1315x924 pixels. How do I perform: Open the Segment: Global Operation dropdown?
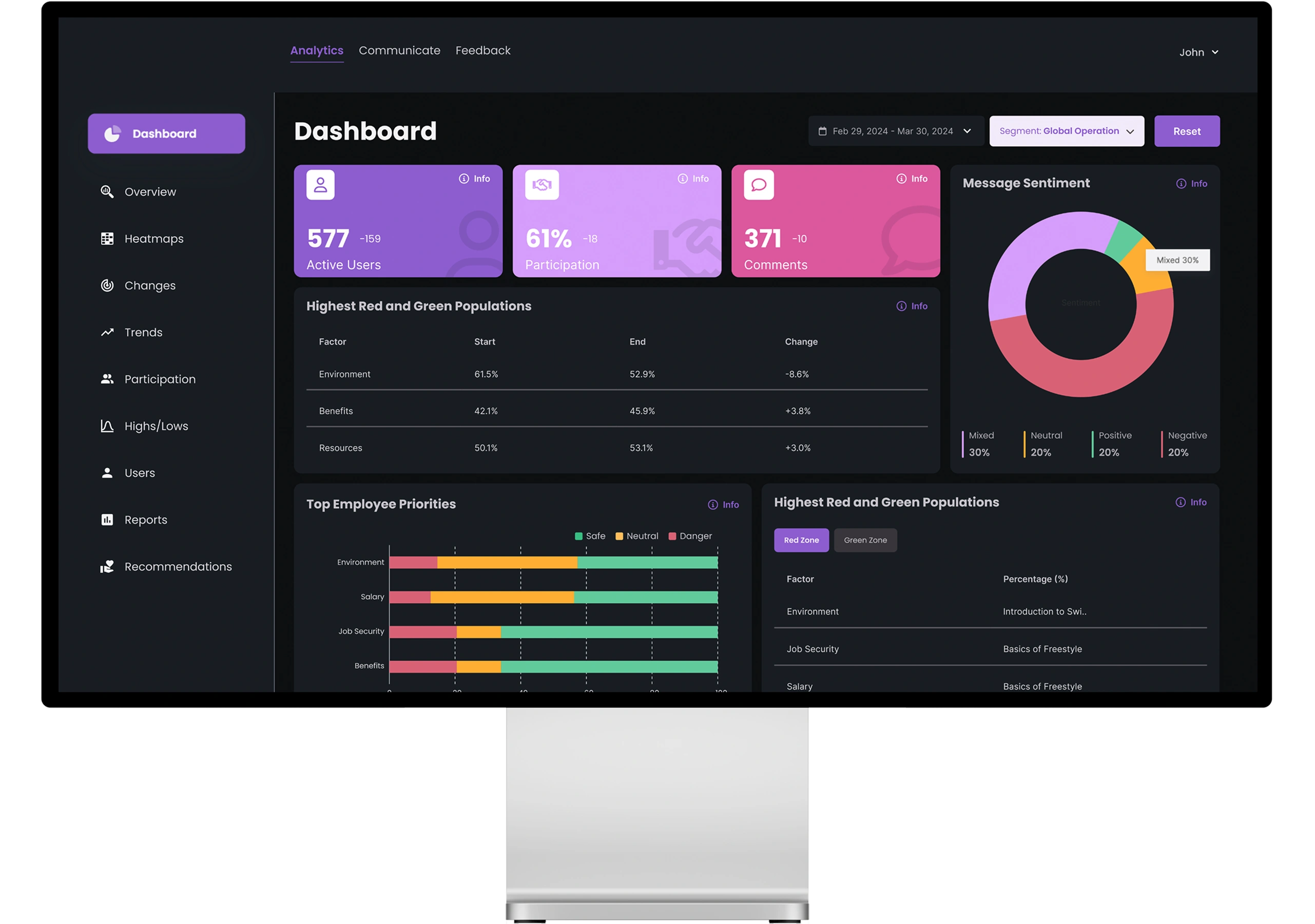(x=1067, y=130)
